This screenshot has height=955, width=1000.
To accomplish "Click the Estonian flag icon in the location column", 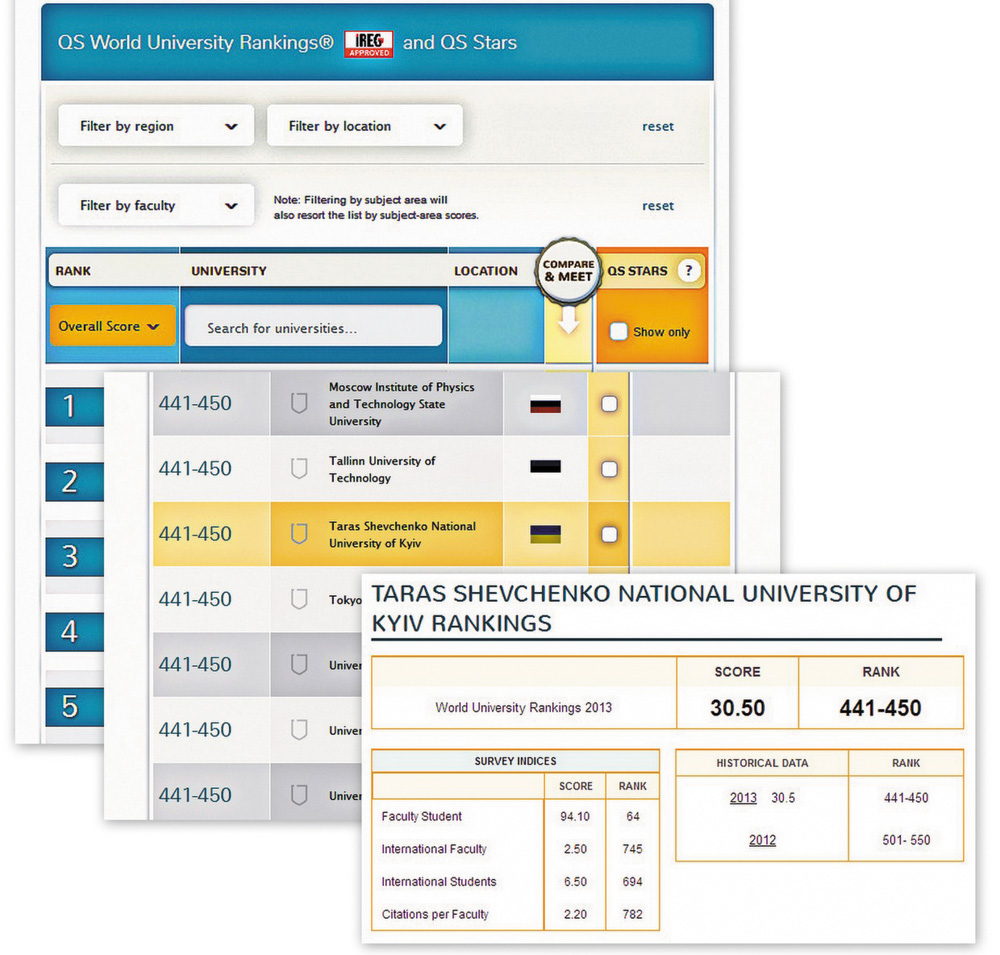I will (x=545, y=468).
